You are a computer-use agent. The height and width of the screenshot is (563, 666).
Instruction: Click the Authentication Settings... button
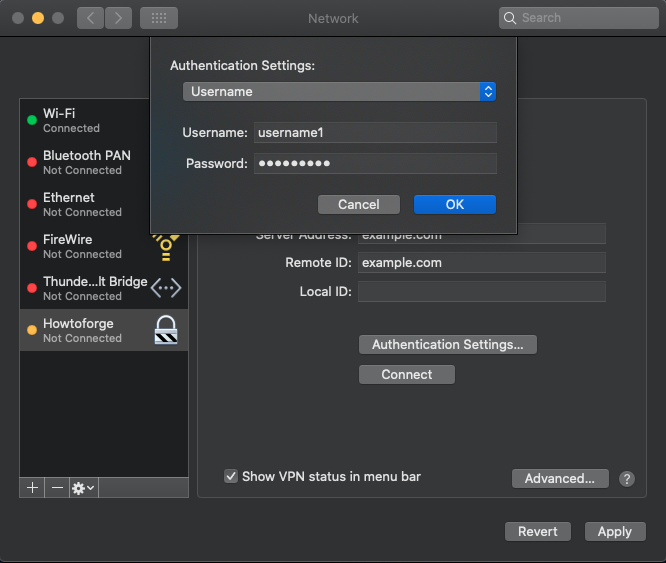tap(448, 344)
